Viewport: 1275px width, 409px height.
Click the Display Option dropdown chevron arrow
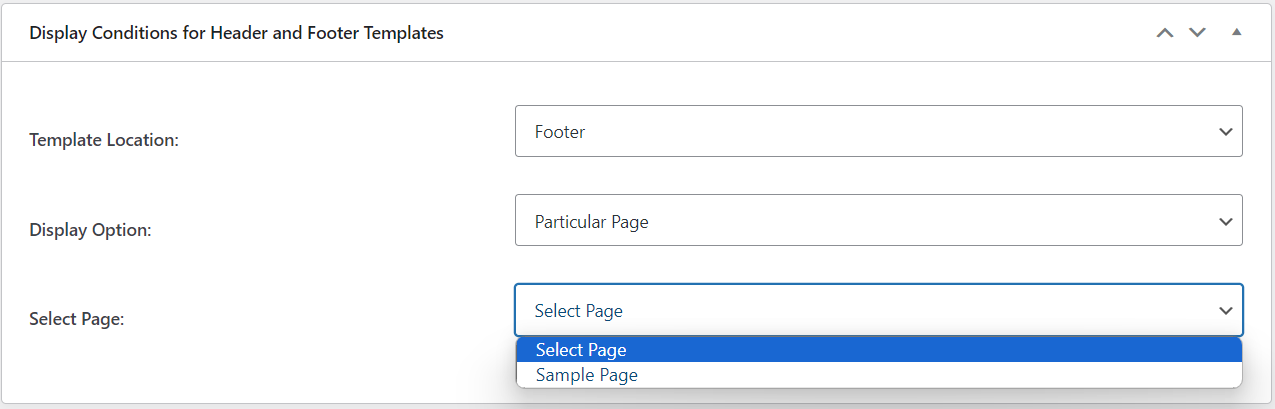coord(1225,221)
